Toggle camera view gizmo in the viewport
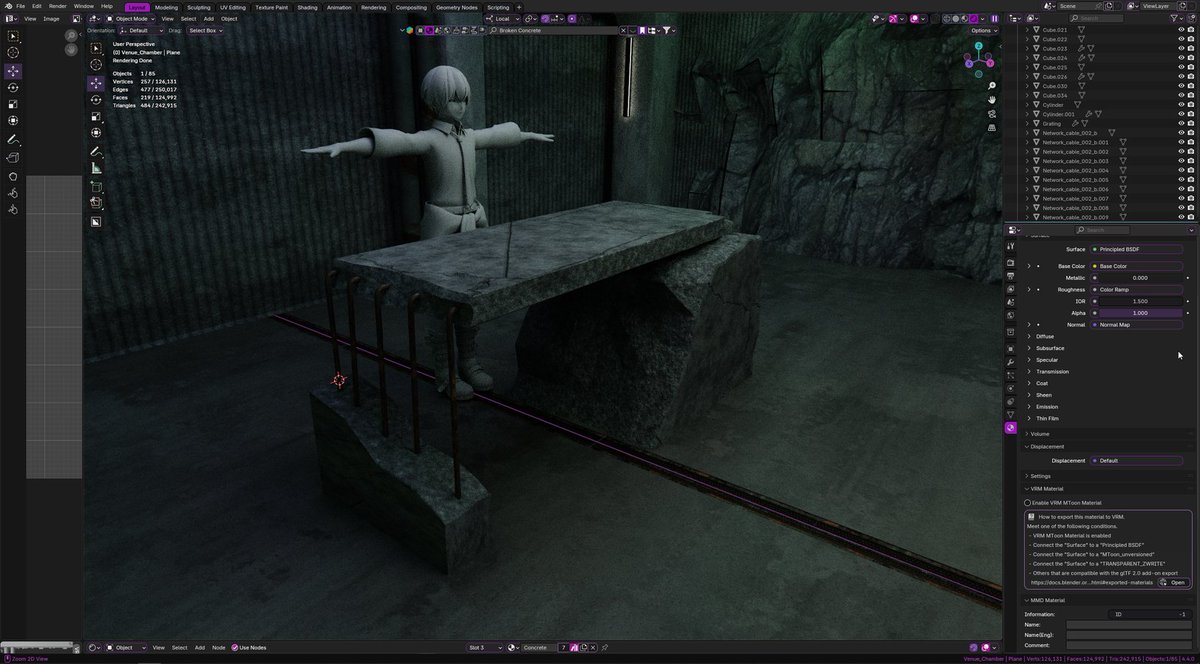Viewport: 1200px width, 664px height. point(992,114)
